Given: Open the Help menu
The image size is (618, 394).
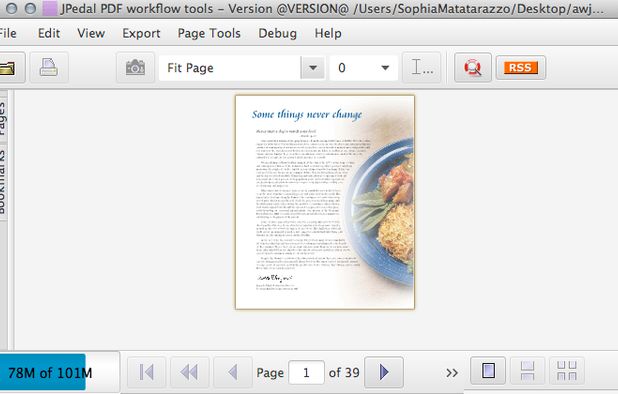Looking at the screenshot, I should click(x=328, y=33).
